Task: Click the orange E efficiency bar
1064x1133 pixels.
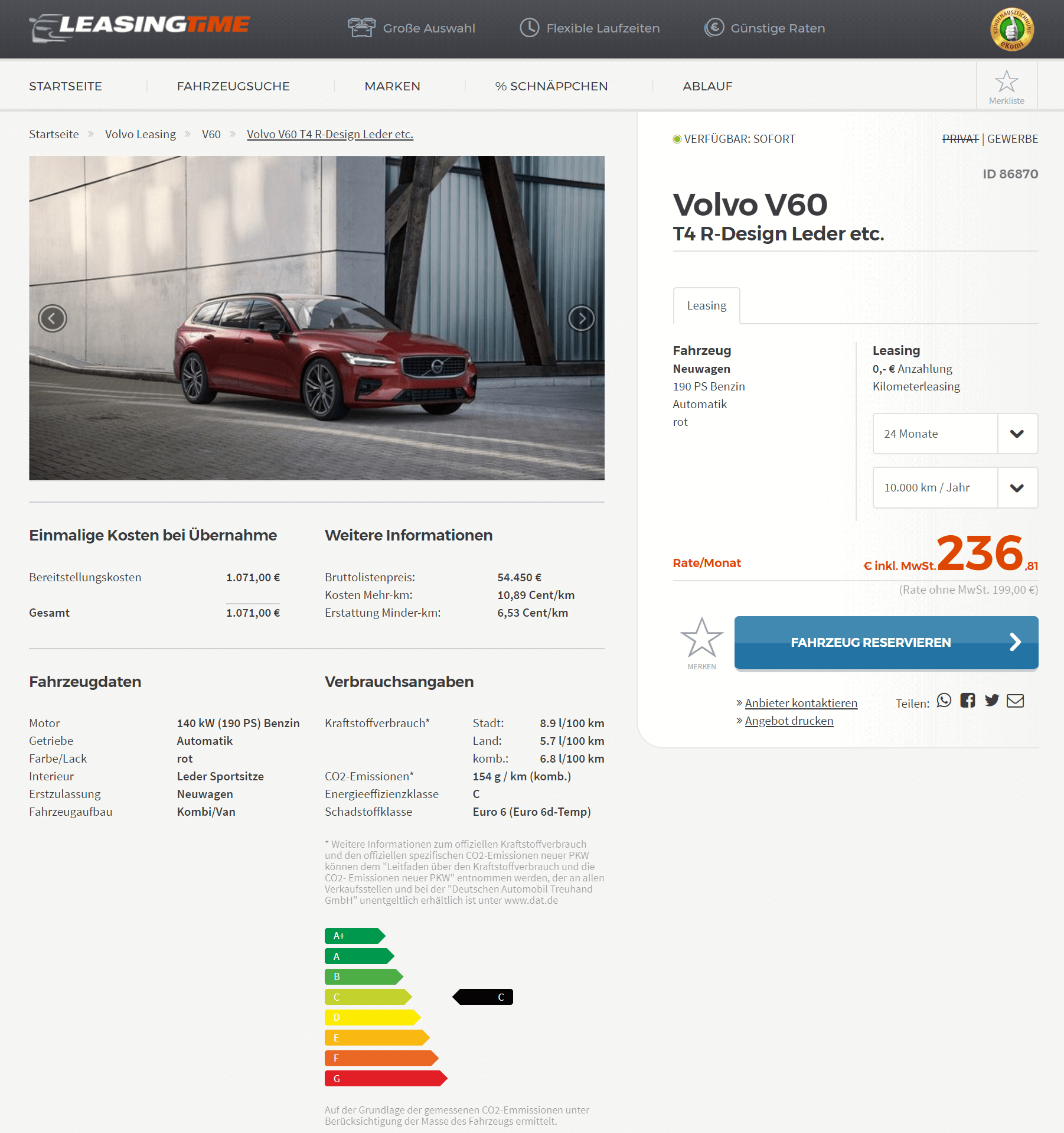Action: [x=377, y=1038]
